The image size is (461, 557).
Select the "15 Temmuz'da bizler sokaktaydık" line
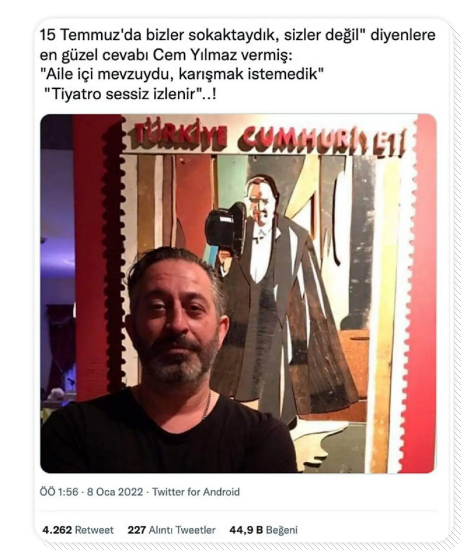pyautogui.click(x=237, y=35)
